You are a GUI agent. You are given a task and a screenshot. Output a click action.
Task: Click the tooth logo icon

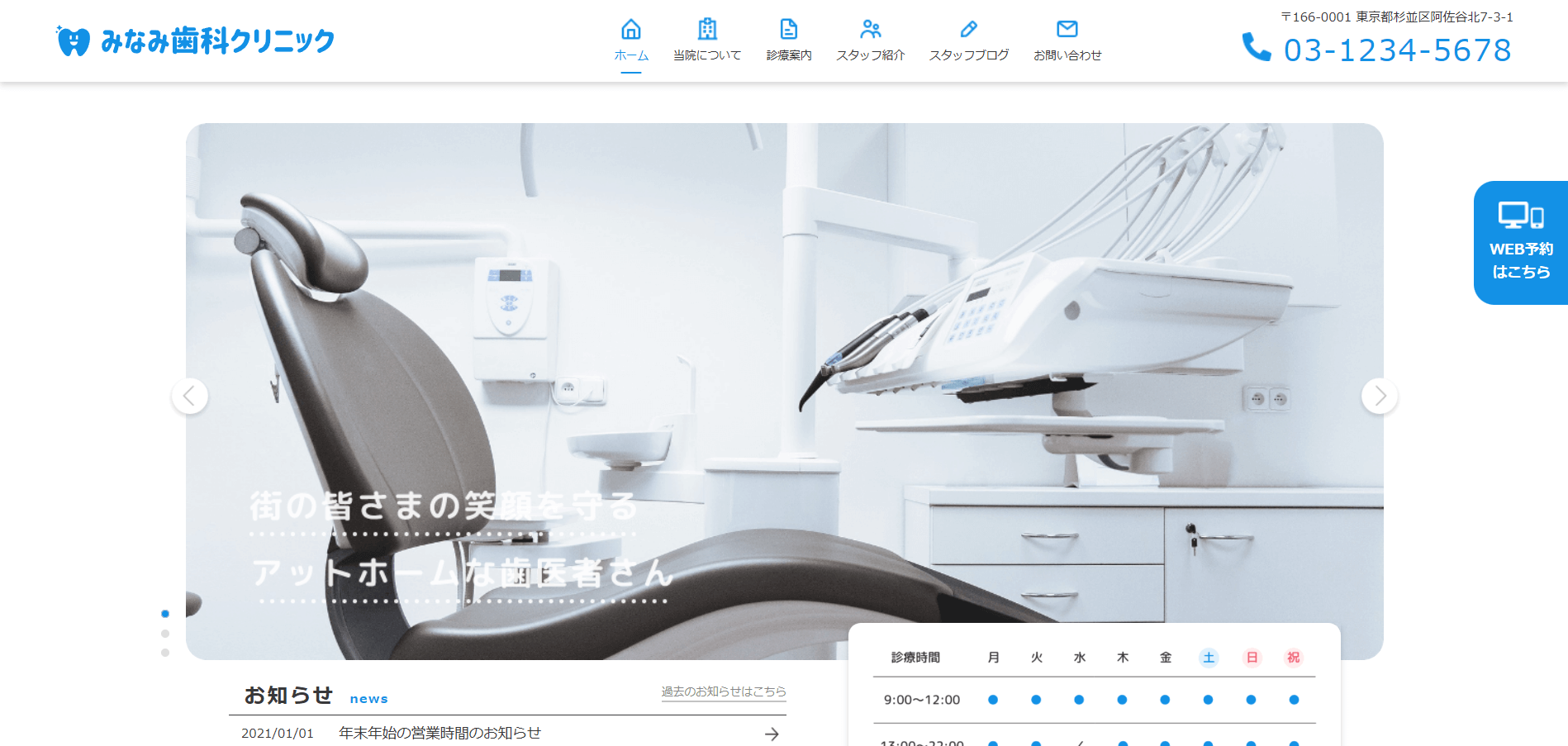click(x=73, y=40)
